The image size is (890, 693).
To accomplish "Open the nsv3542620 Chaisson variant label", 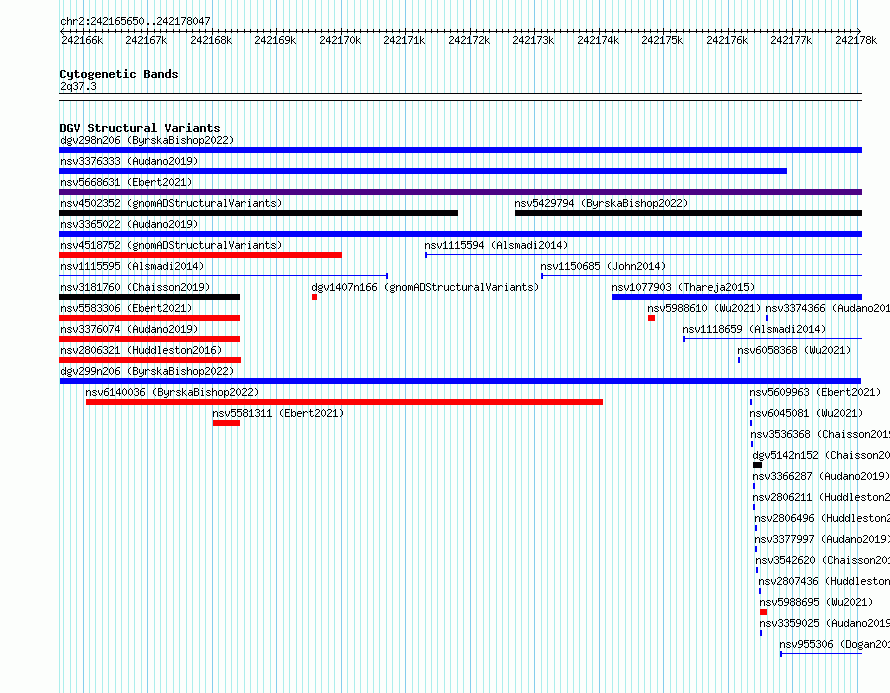I will pyautogui.click(x=822, y=560).
